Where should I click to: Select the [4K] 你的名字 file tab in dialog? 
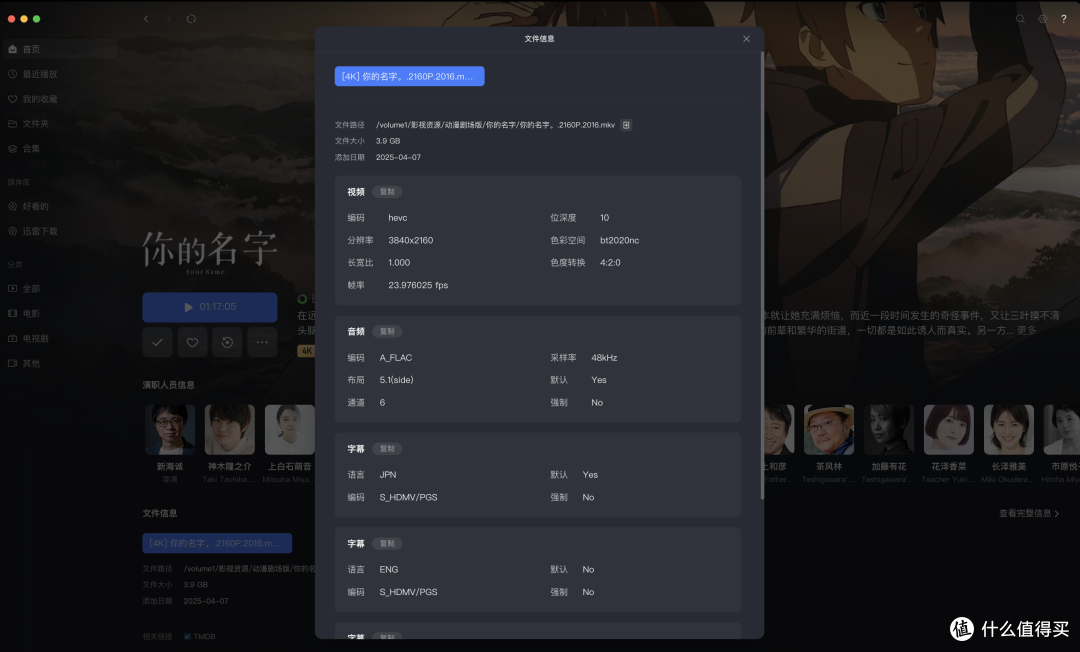pos(409,76)
